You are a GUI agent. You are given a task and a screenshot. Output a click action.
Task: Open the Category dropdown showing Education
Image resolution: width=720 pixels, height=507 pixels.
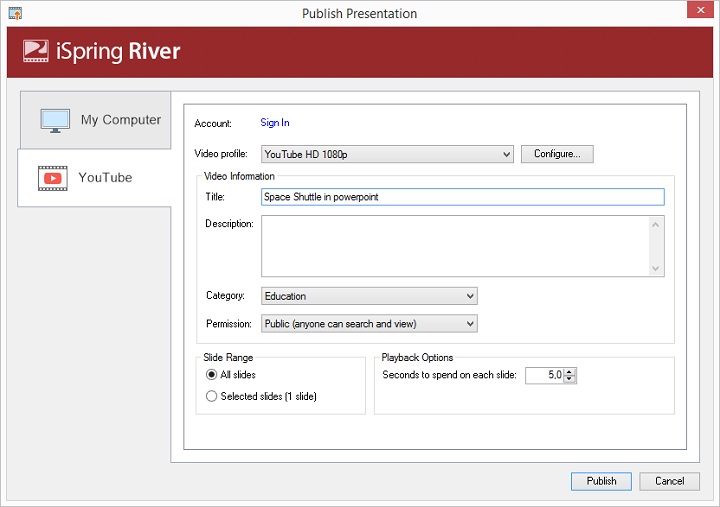coord(369,296)
